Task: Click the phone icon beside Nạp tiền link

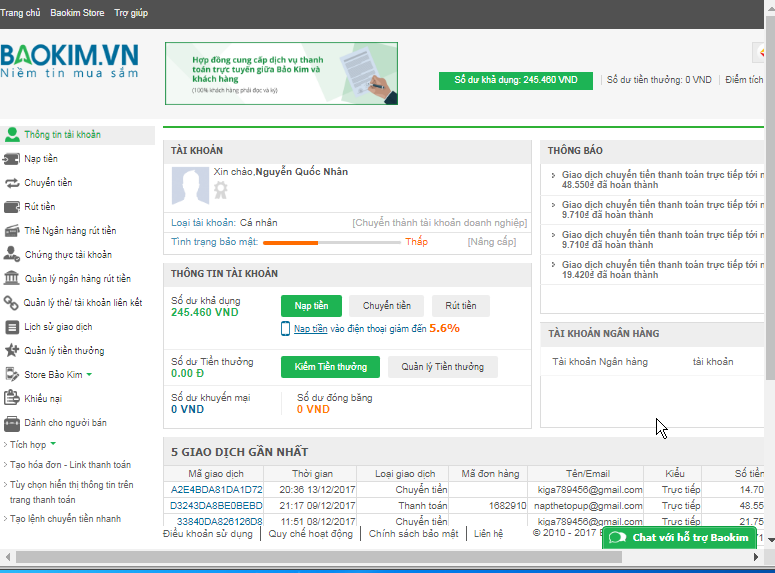Action: (285, 328)
